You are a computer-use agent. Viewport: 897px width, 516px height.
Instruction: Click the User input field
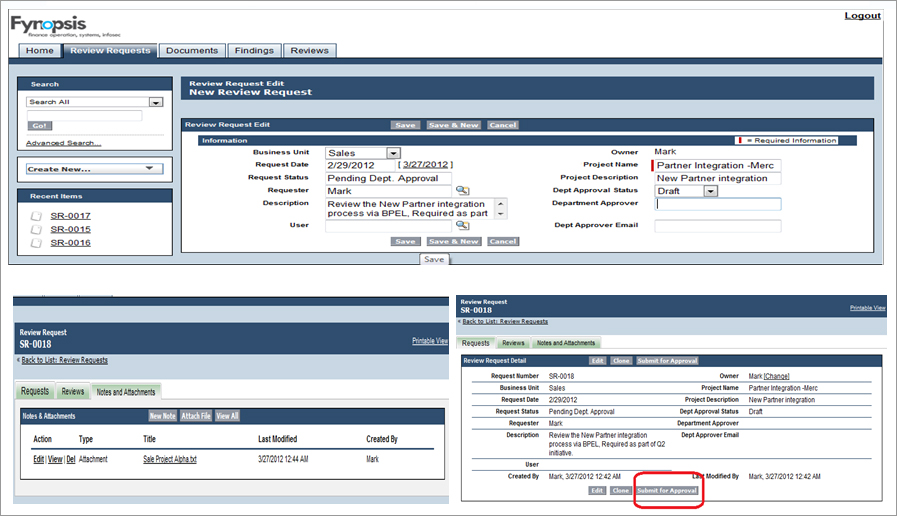click(388, 226)
